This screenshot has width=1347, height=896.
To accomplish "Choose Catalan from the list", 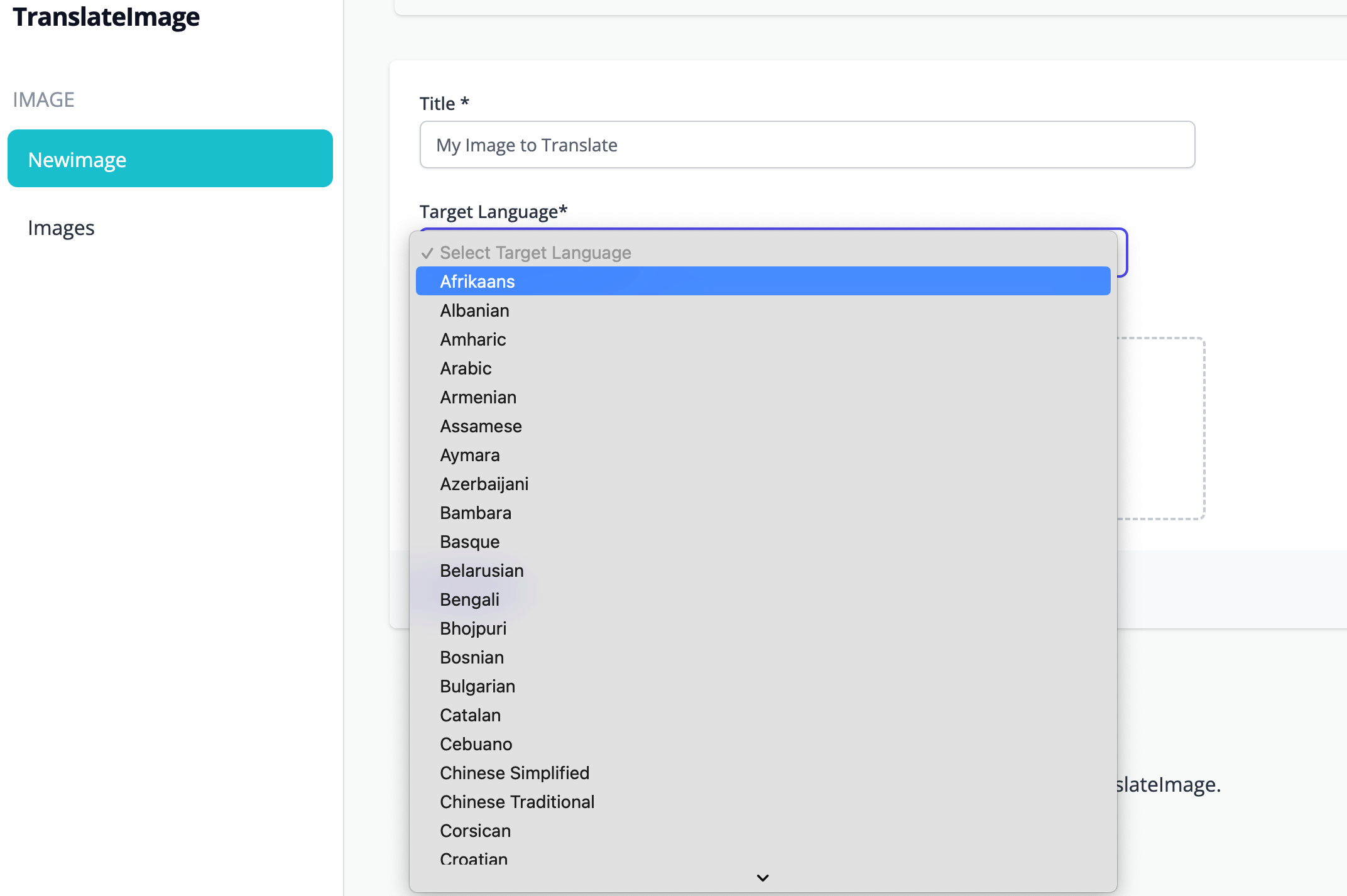I will (470, 715).
